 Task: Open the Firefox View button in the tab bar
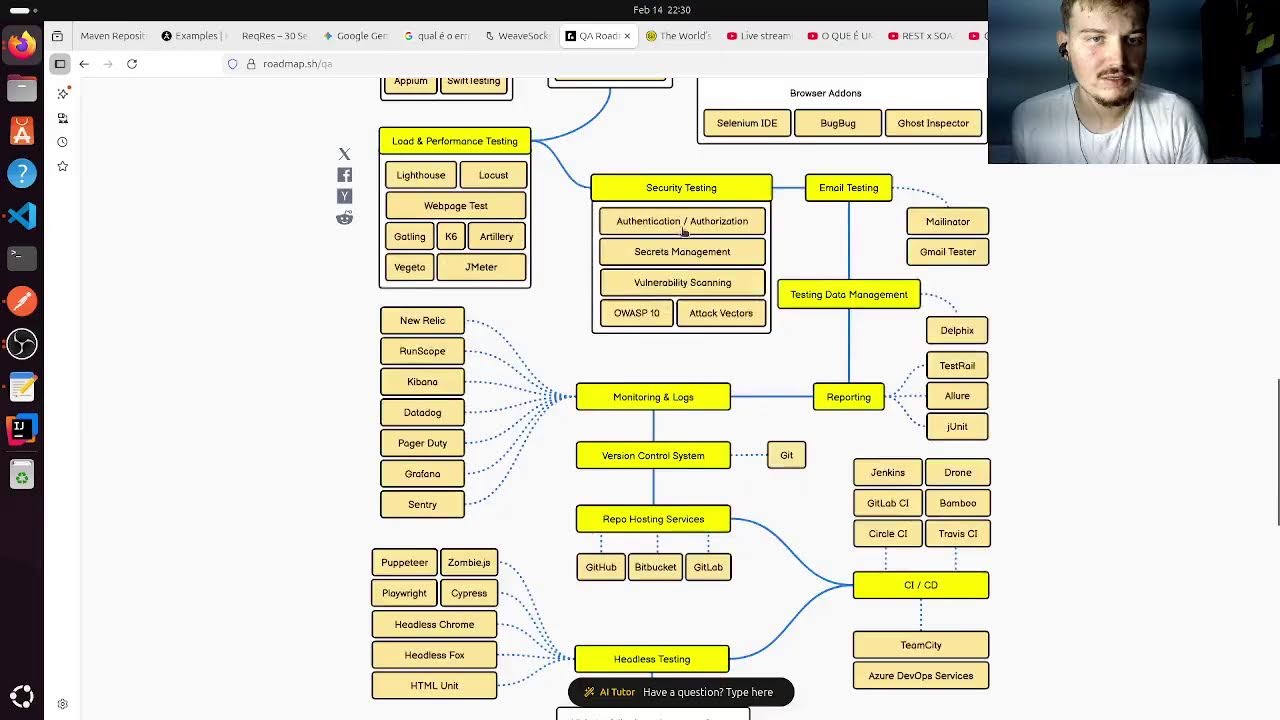click(x=57, y=36)
